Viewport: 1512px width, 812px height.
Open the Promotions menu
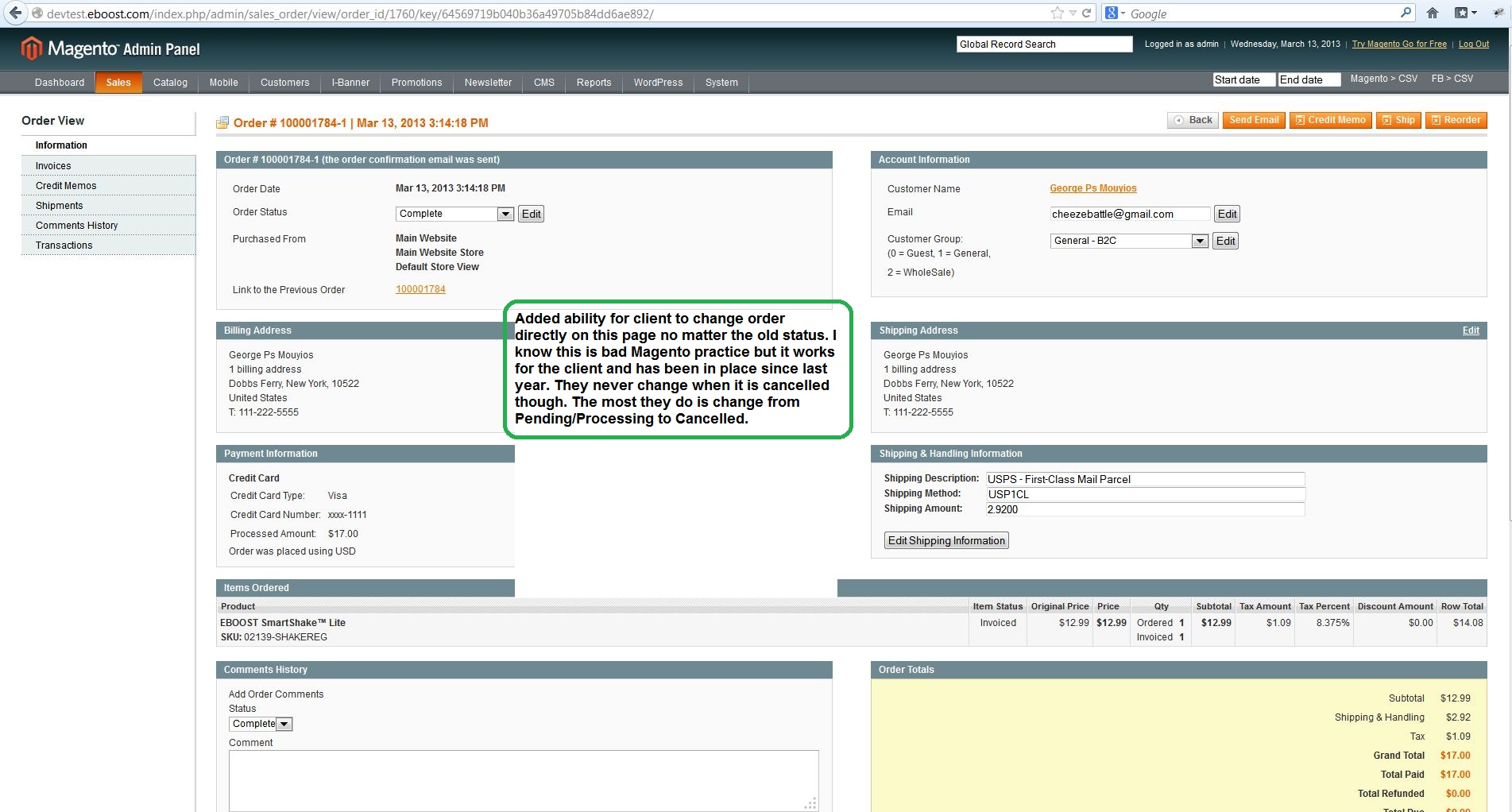pyautogui.click(x=416, y=83)
